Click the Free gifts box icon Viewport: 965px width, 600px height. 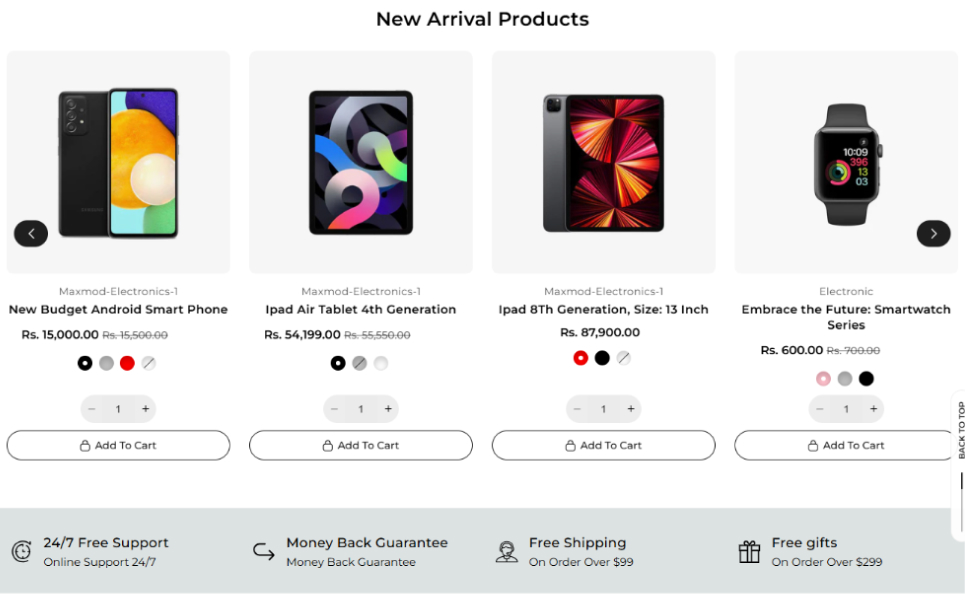[x=749, y=551]
